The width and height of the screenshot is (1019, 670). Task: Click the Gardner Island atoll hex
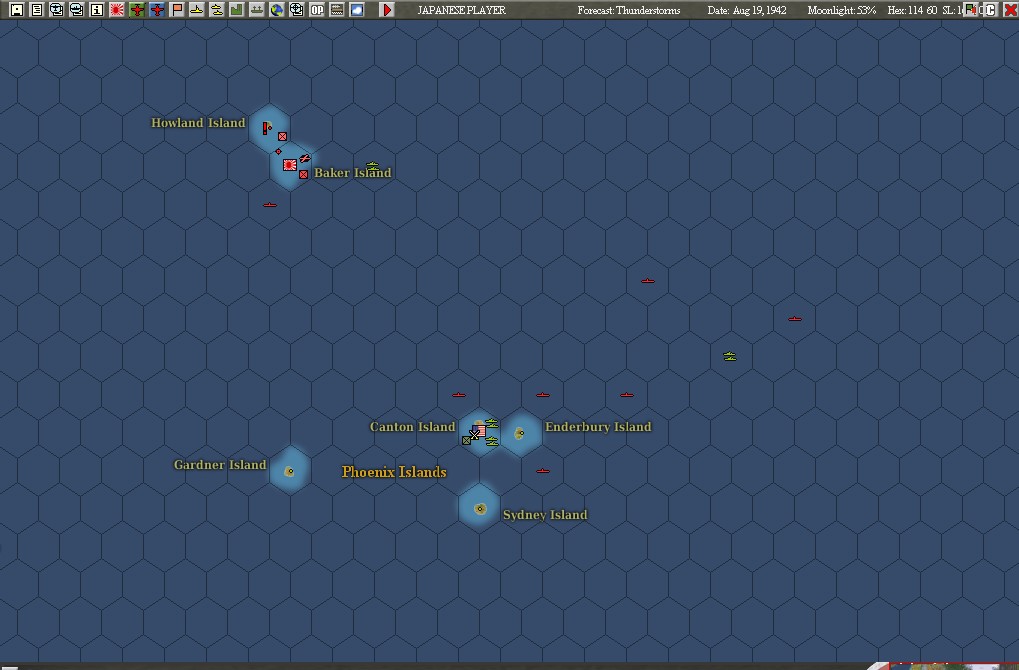click(290, 470)
